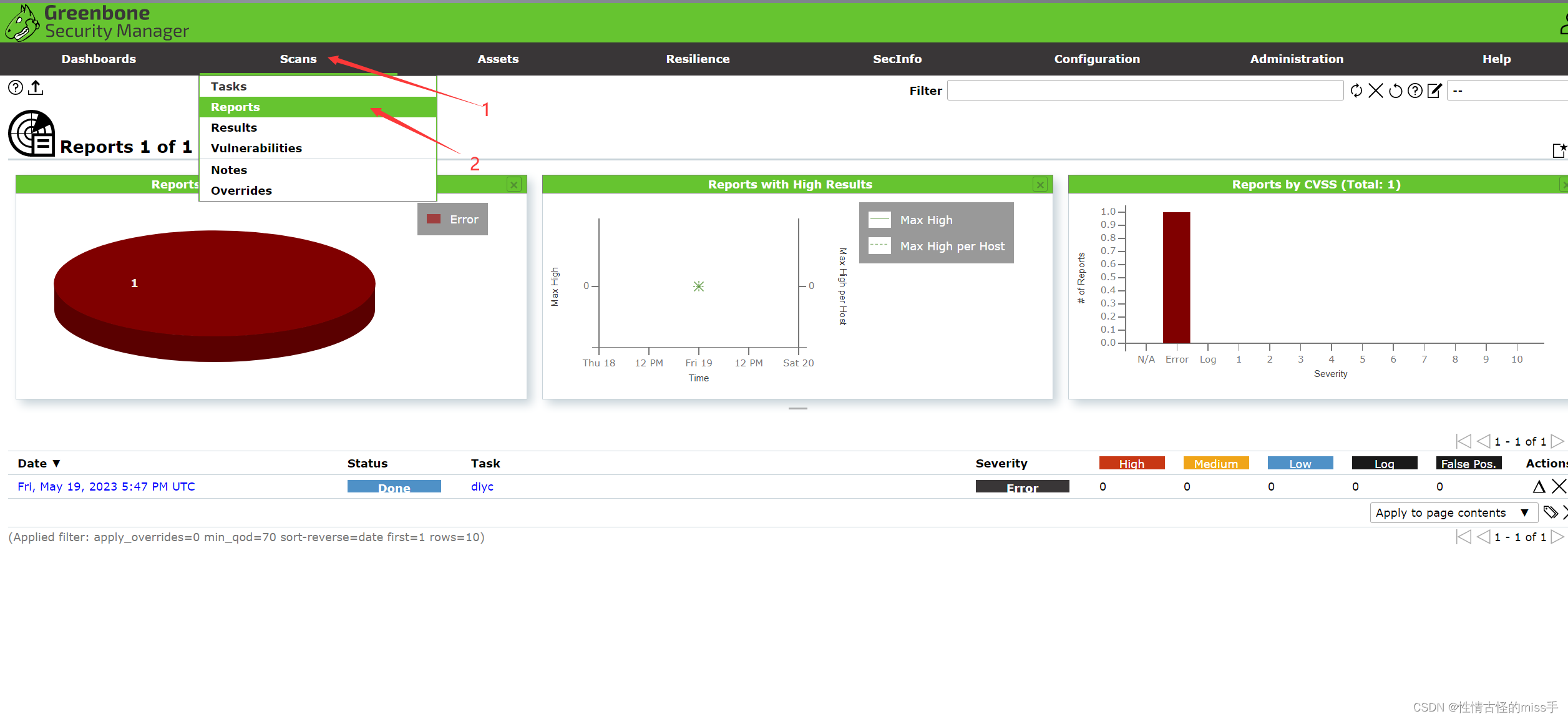Open the filter help question-mark icon
The image size is (1568, 719).
tap(1415, 91)
